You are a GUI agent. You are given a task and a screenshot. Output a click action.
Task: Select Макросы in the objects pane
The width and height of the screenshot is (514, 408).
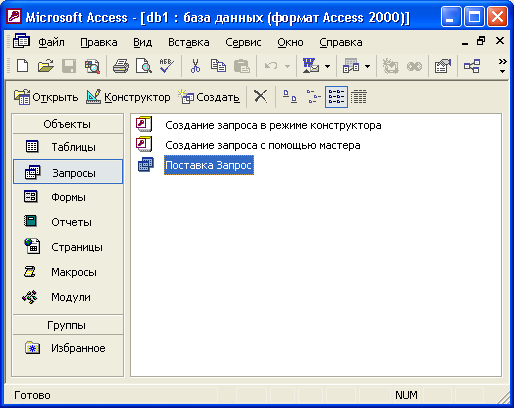click(x=68, y=272)
